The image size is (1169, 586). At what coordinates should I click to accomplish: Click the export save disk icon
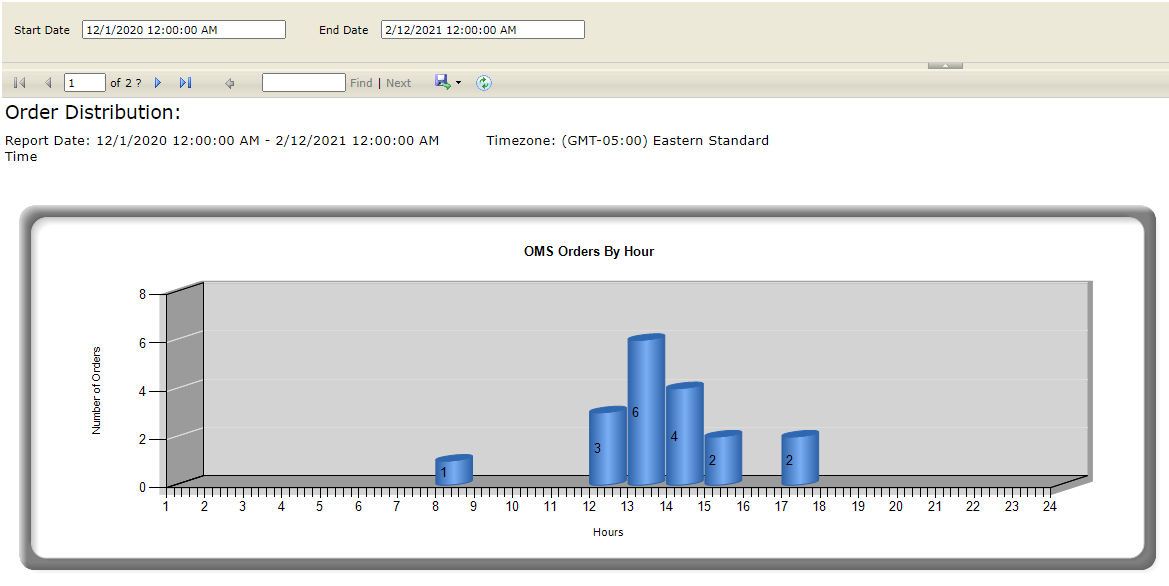442,82
